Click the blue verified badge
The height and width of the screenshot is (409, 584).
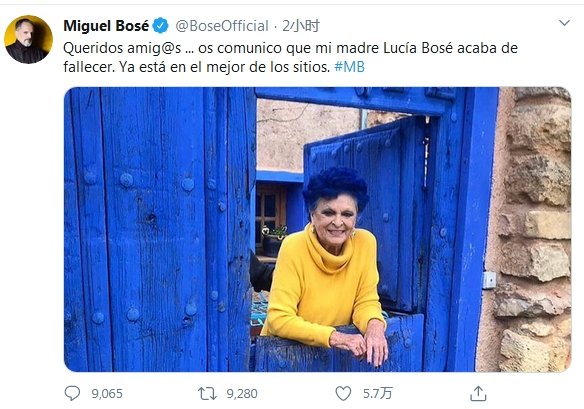coord(161,25)
